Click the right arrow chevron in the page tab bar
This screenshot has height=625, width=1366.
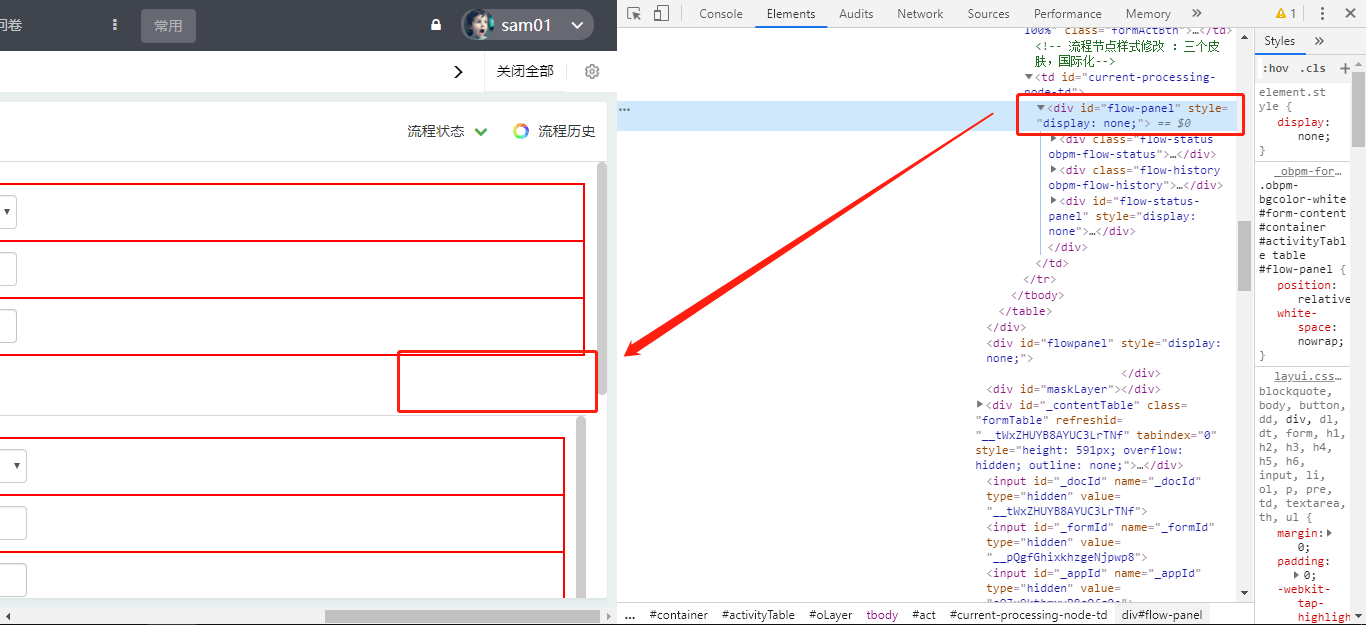tap(458, 72)
